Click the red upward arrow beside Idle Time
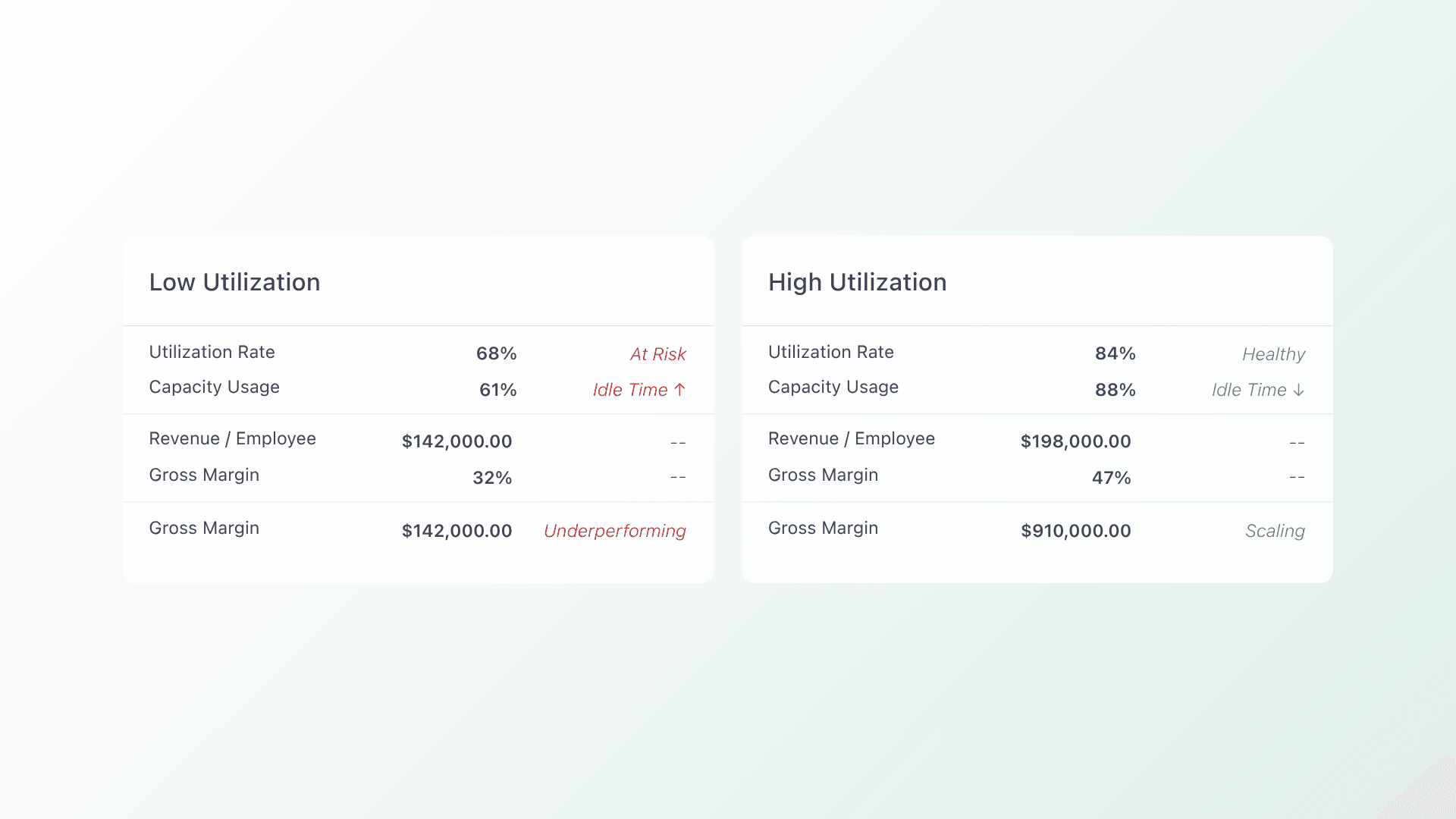1456x819 pixels. click(x=679, y=390)
